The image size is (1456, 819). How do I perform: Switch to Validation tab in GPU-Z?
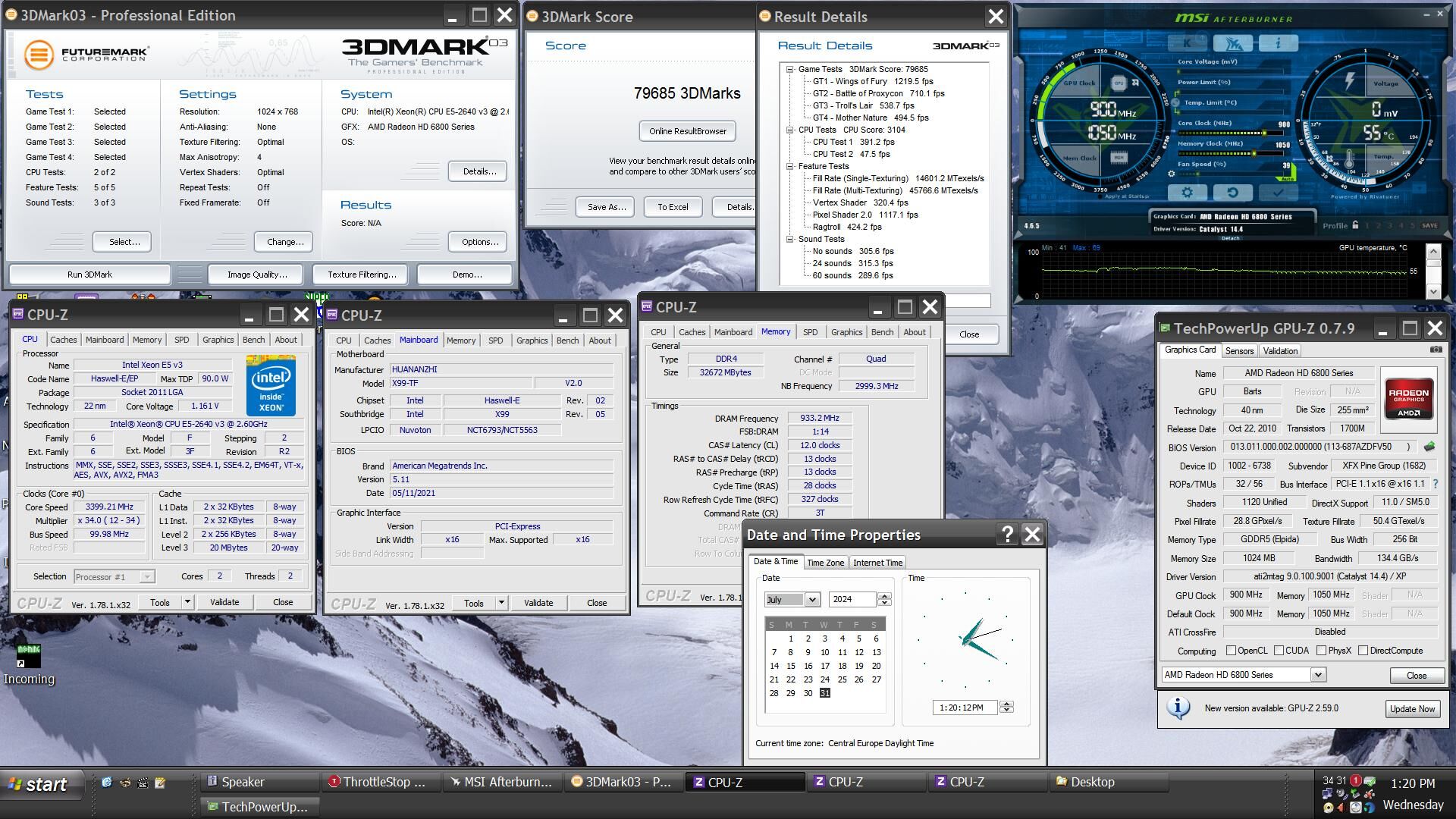click(1280, 350)
